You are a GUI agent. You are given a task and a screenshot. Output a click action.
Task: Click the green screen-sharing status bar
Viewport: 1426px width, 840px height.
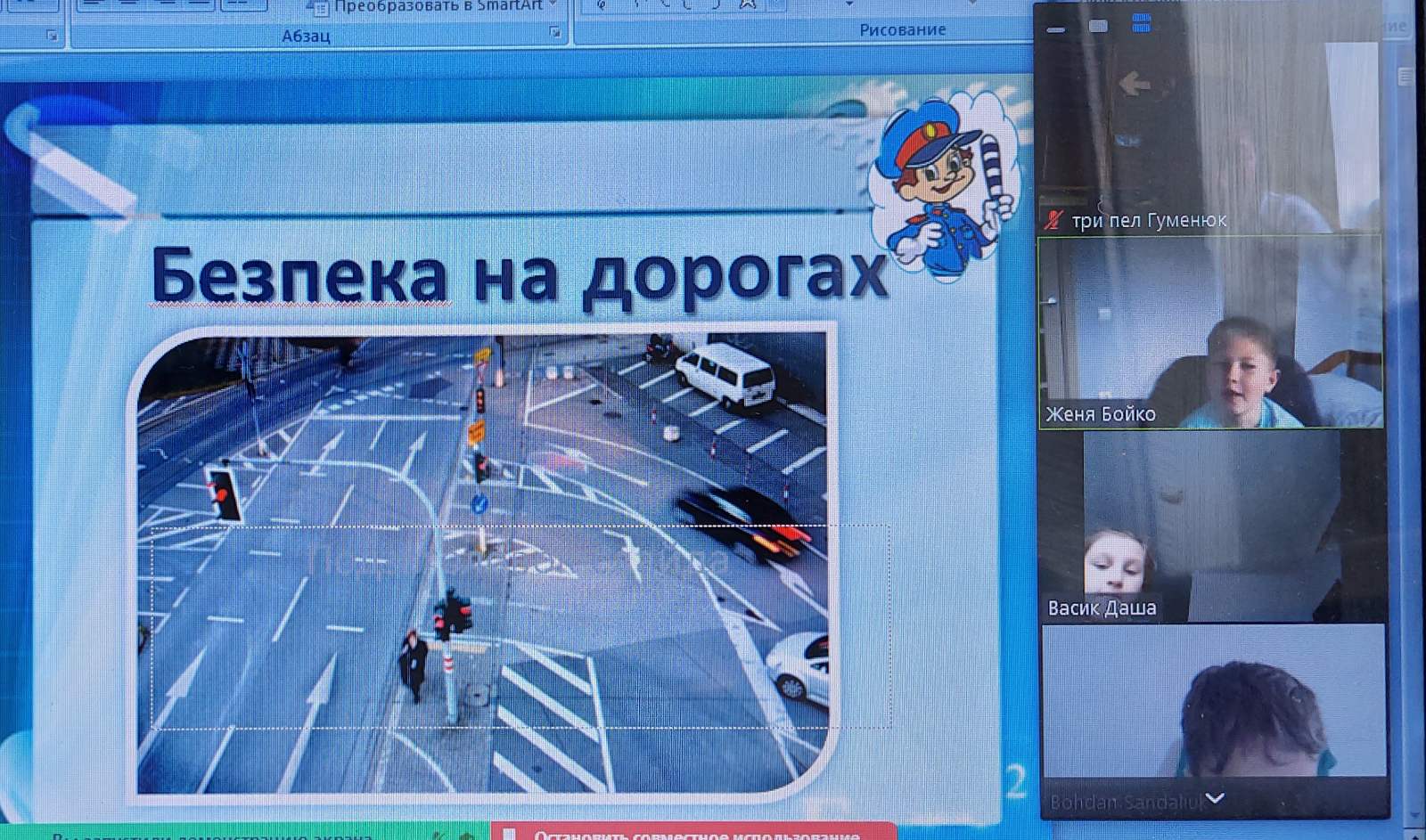point(241,834)
